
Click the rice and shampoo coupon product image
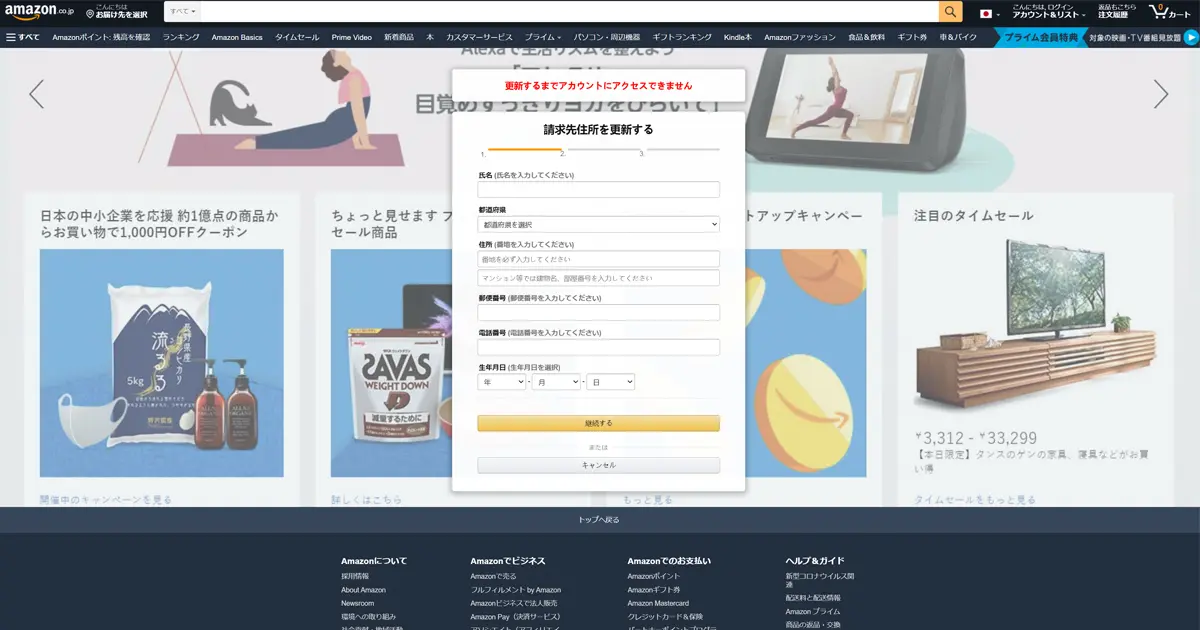point(161,362)
